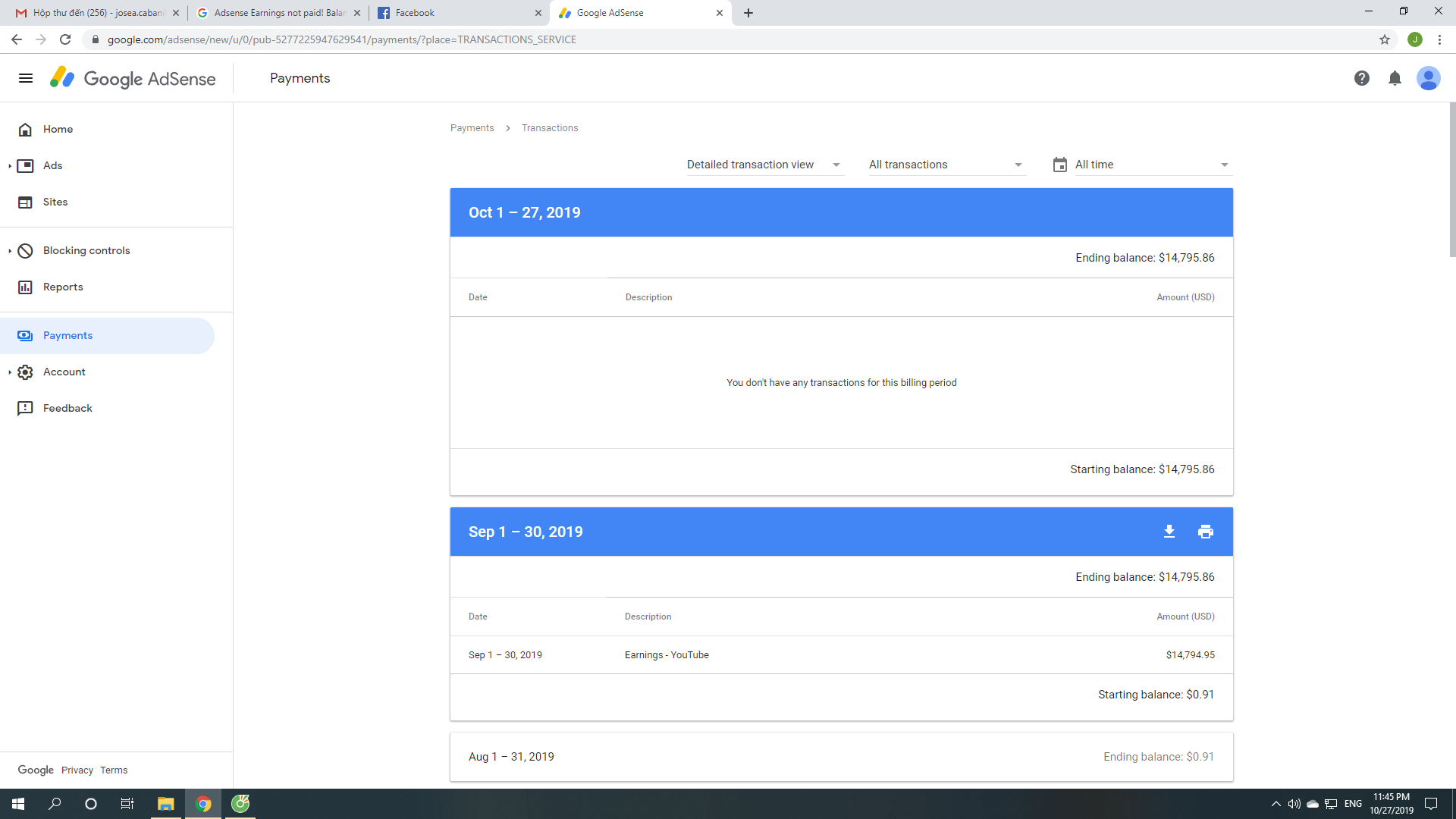Reload the current page
This screenshot has height=819, width=1456.
point(65,39)
